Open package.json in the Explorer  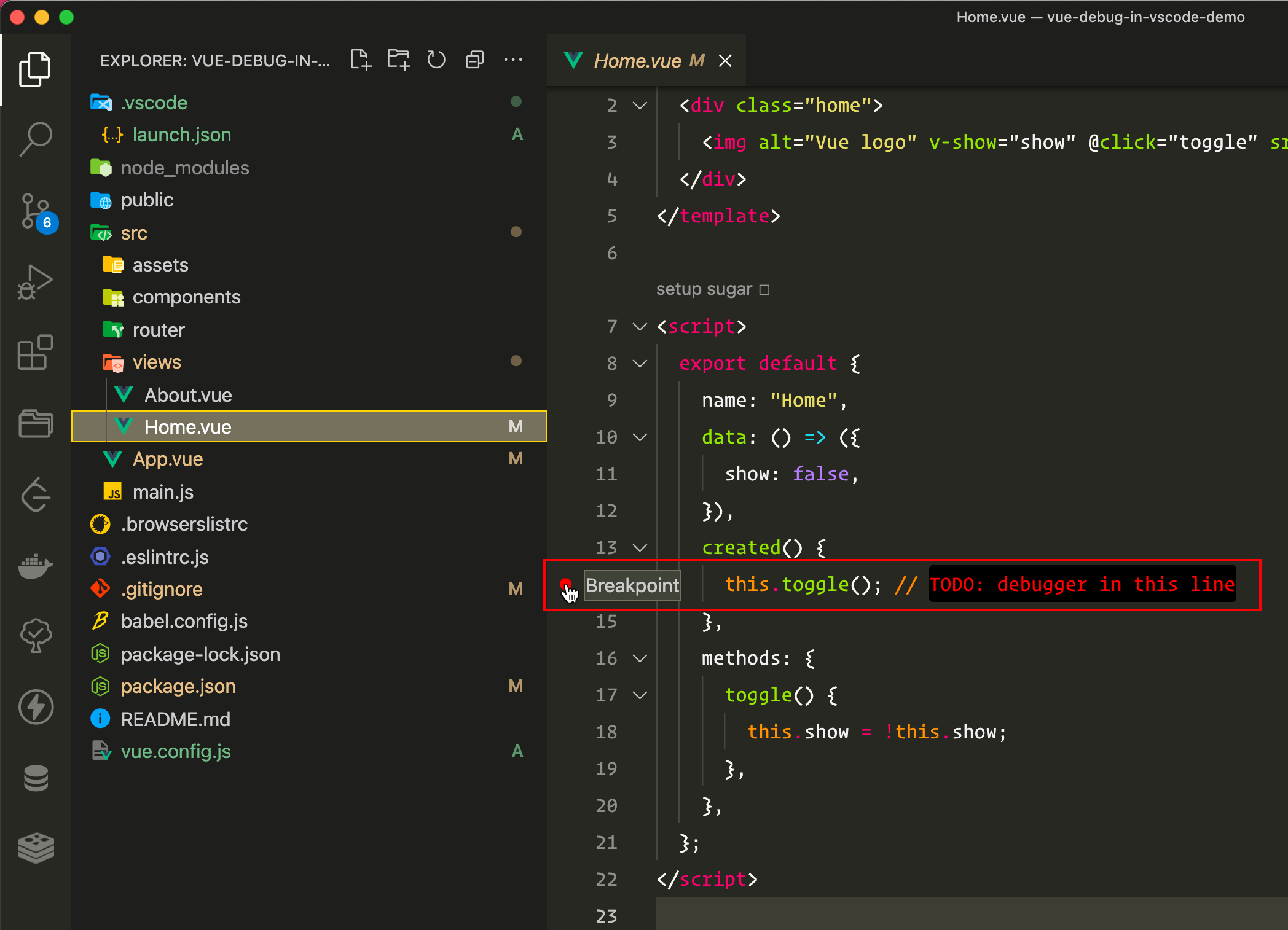coord(309,686)
